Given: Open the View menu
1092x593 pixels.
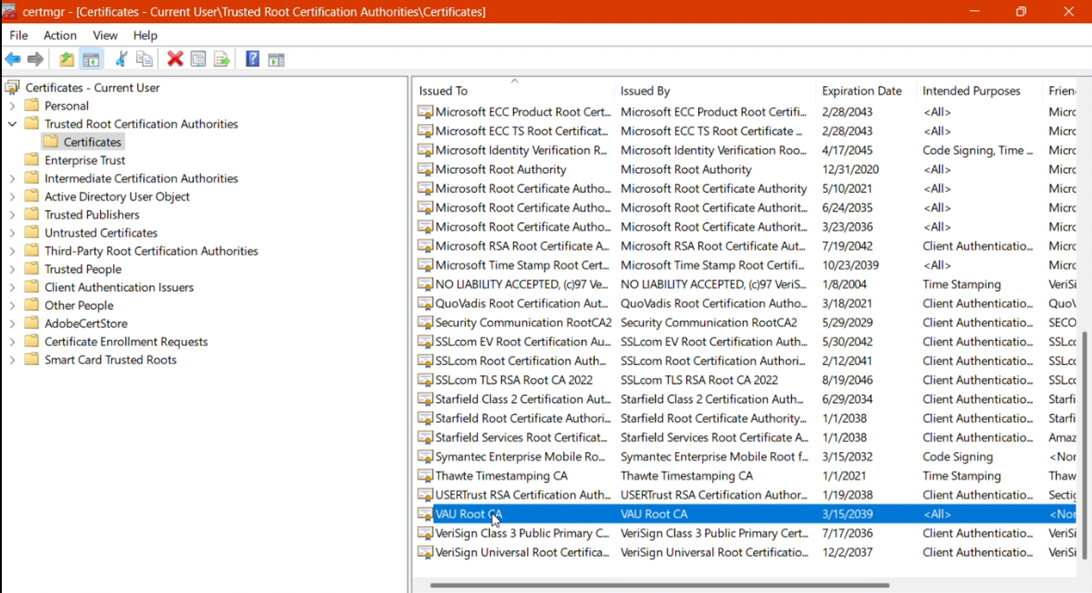Looking at the screenshot, I should [105, 34].
